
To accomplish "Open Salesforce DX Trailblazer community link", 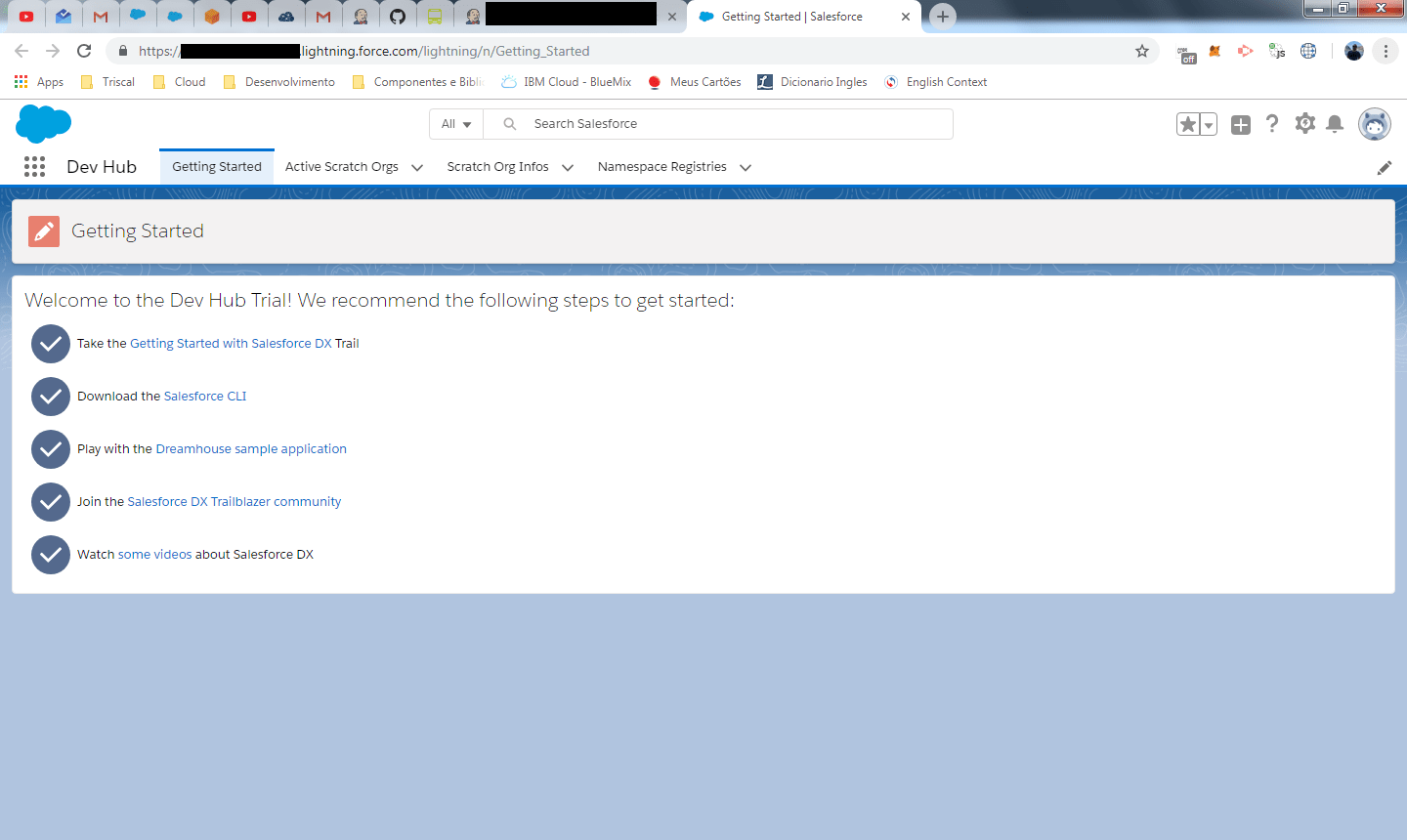I will tap(234, 502).
